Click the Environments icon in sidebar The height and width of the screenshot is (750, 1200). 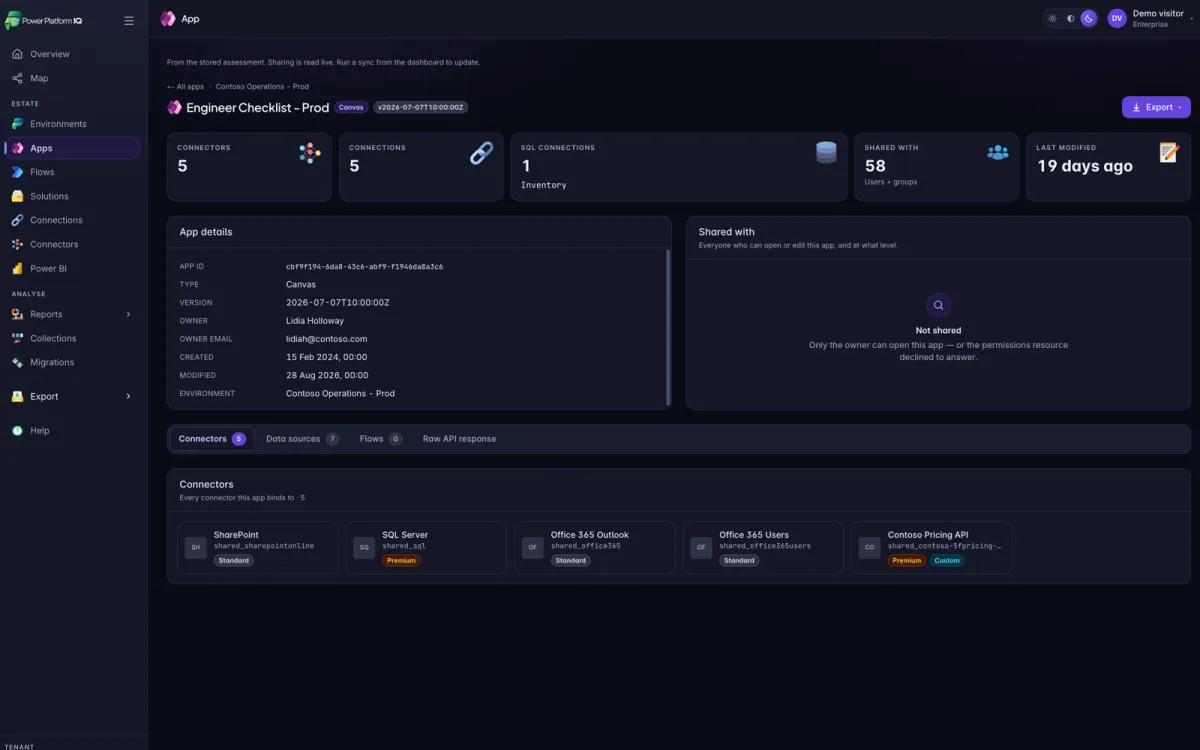coord(18,124)
